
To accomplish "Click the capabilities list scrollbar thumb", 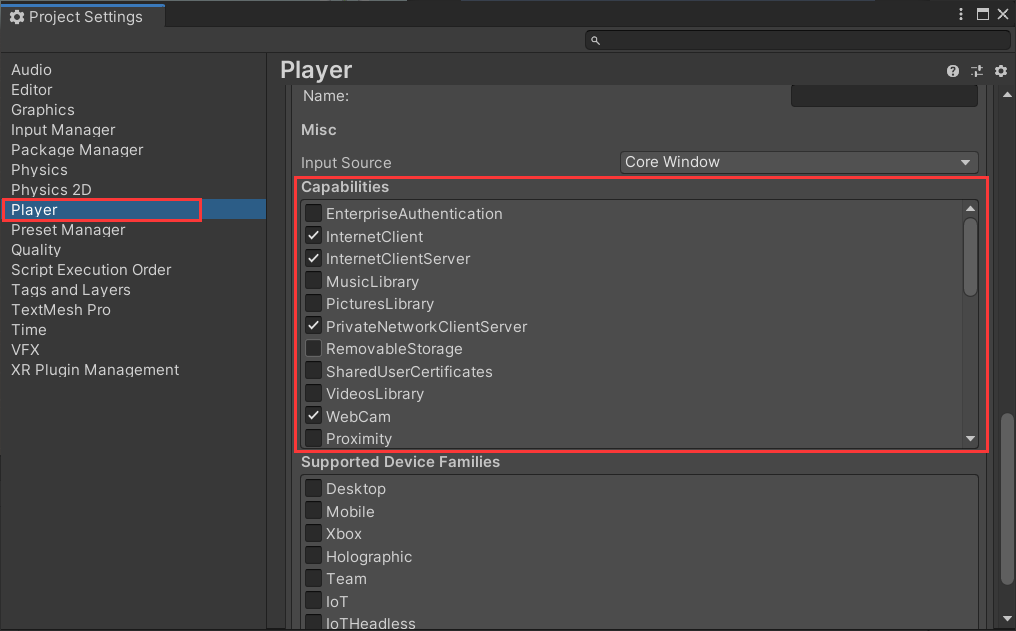I will point(970,257).
